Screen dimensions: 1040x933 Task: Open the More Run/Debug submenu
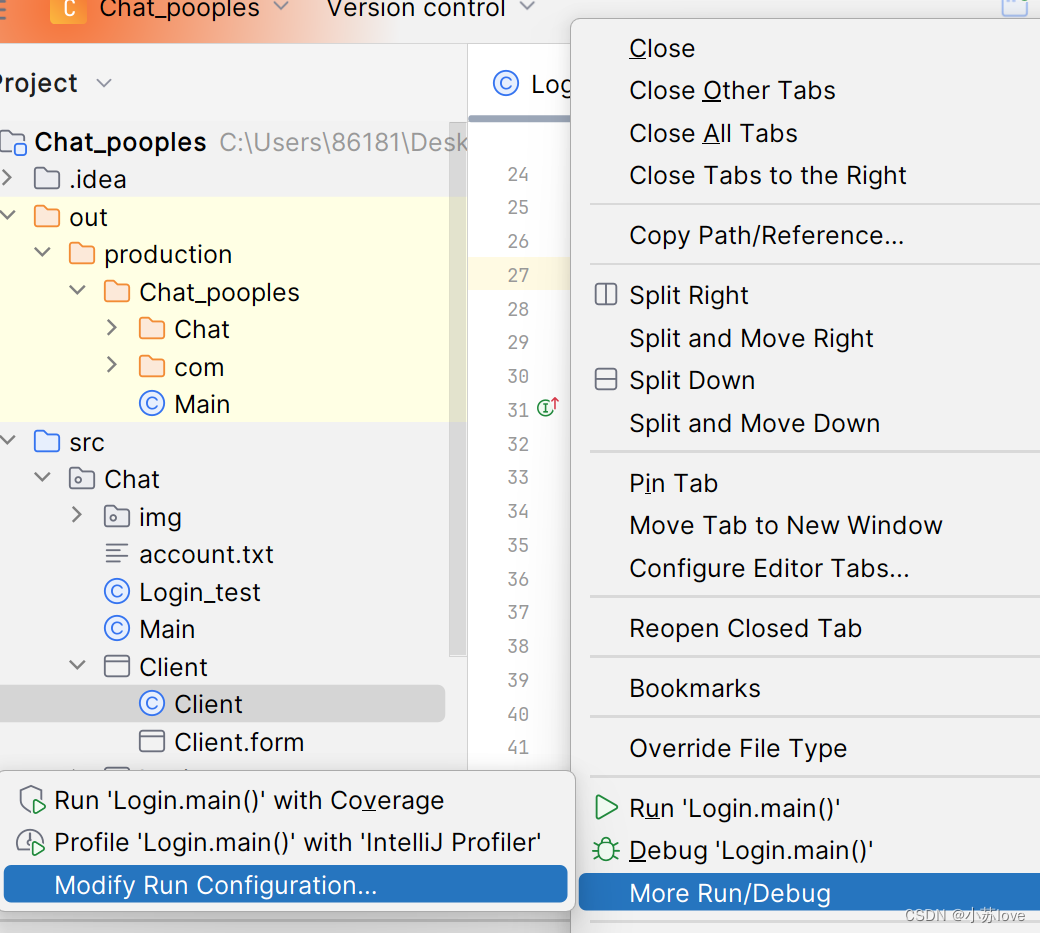(809, 892)
